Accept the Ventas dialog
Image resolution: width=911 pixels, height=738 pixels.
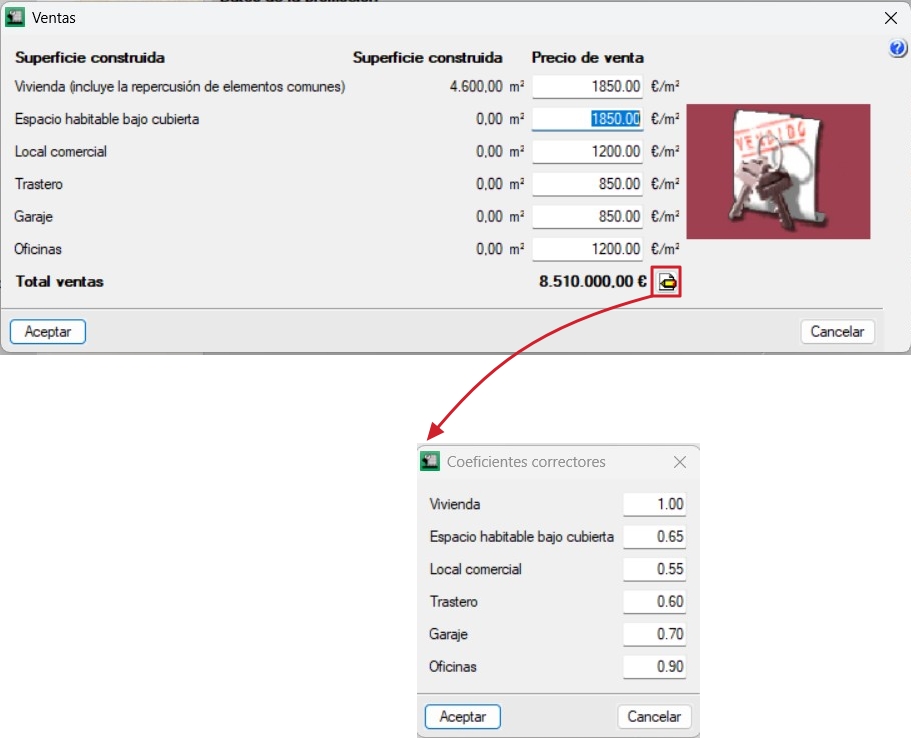(48, 332)
